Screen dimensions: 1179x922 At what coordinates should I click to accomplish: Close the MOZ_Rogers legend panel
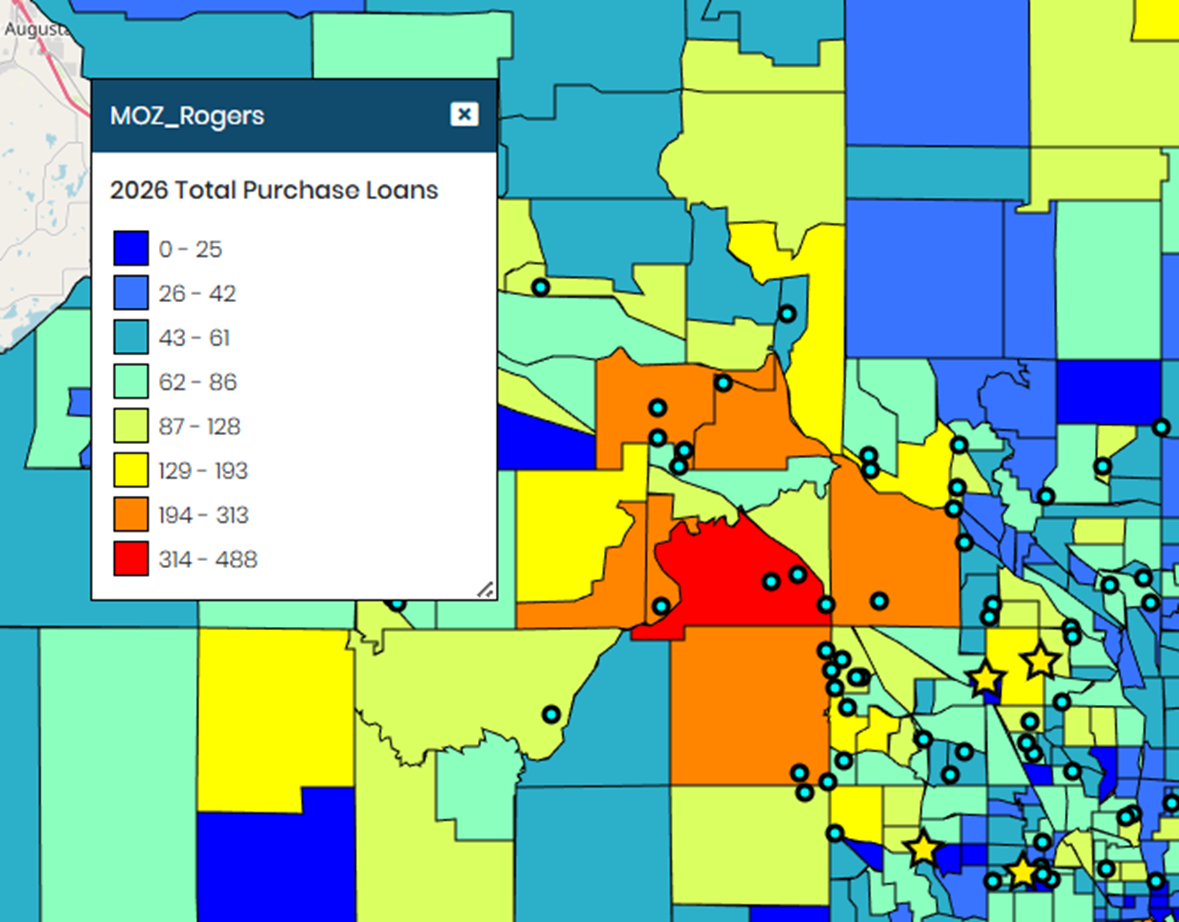(x=464, y=114)
